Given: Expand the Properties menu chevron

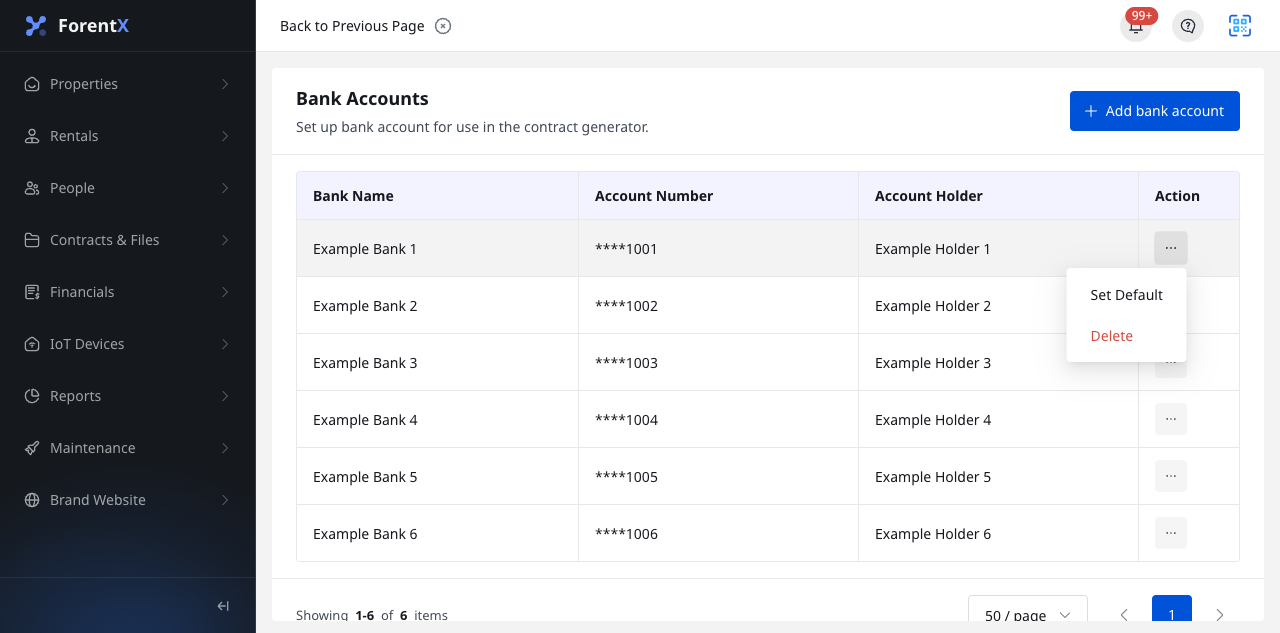Looking at the screenshot, I should (225, 84).
